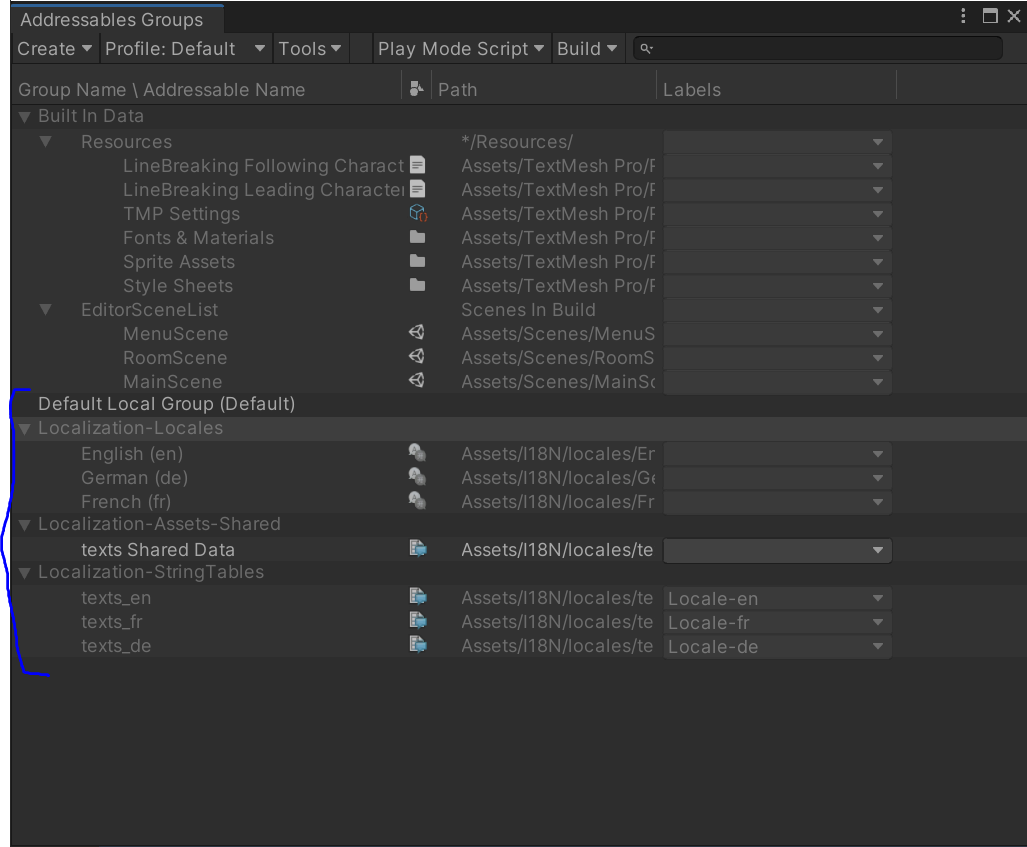Open the Tools menu
Screen dimensions: 1027x847
(310, 47)
